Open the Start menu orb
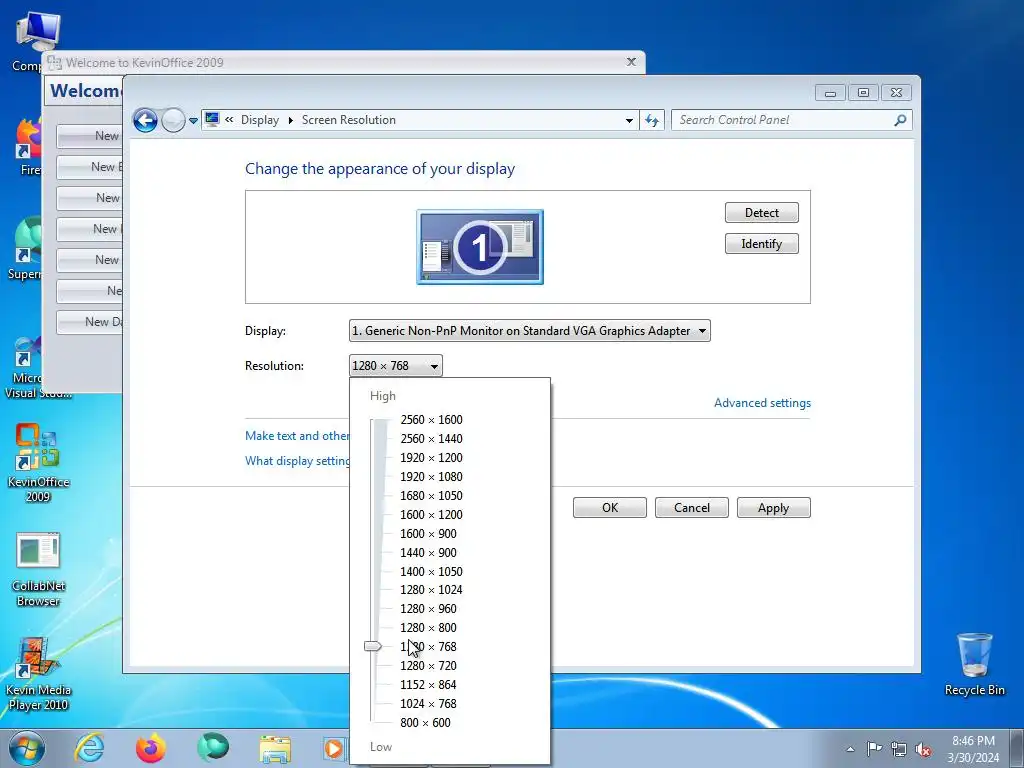The height and width of the screenshot is (768, 1024). point(27,748)
